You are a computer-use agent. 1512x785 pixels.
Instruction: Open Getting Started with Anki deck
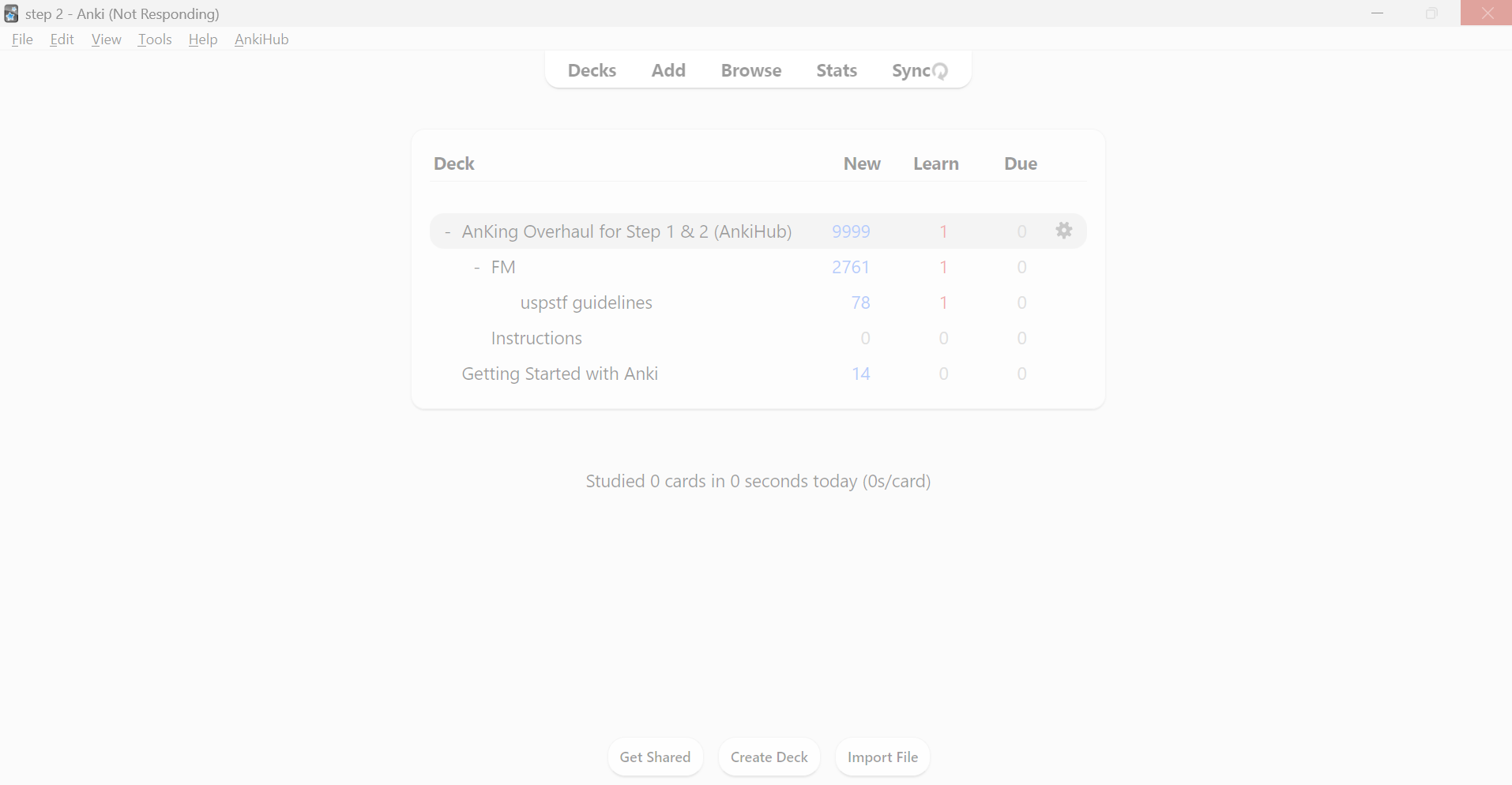coord(559,374)
